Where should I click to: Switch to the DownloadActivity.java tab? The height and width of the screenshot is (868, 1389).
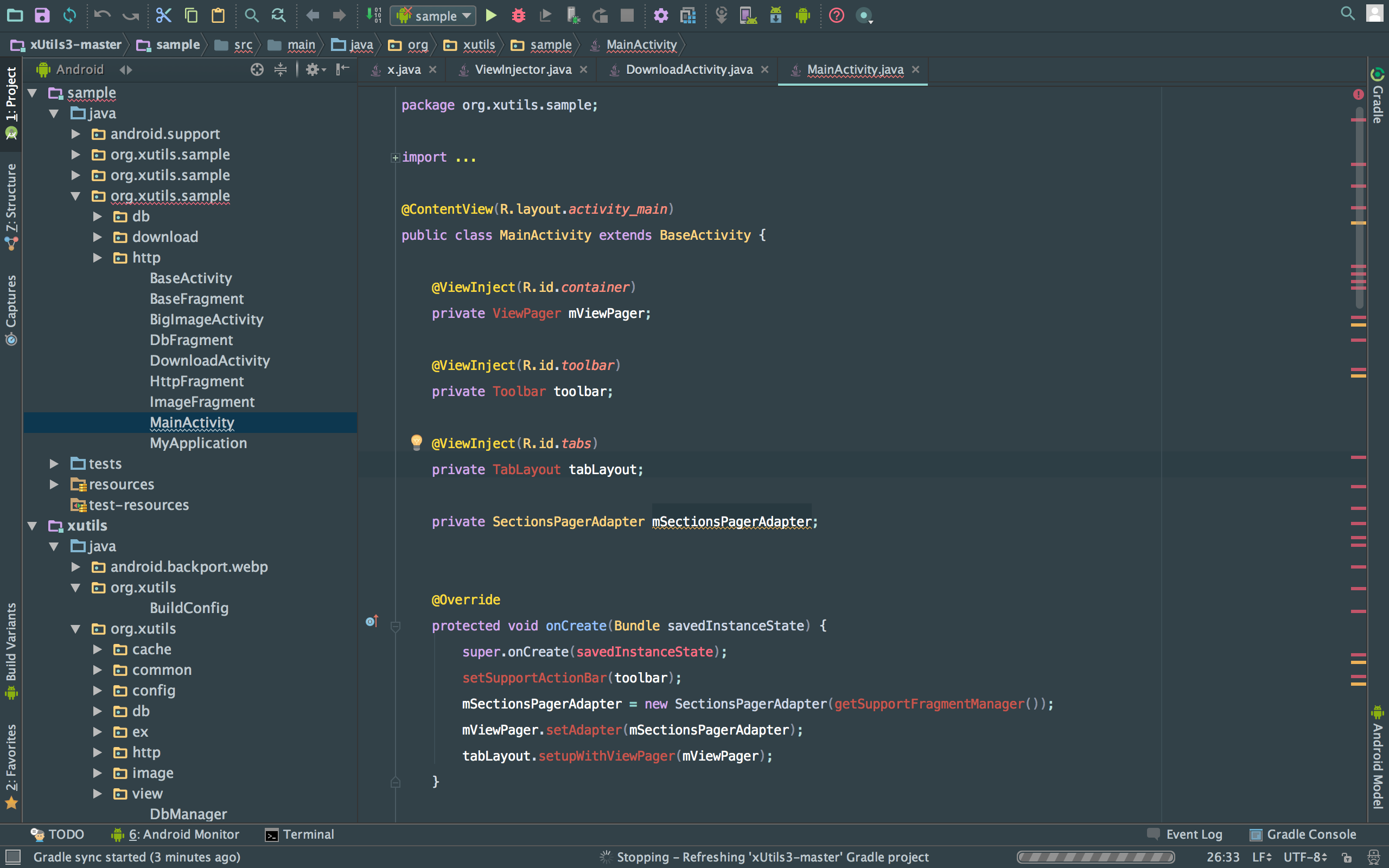point(689,69)
